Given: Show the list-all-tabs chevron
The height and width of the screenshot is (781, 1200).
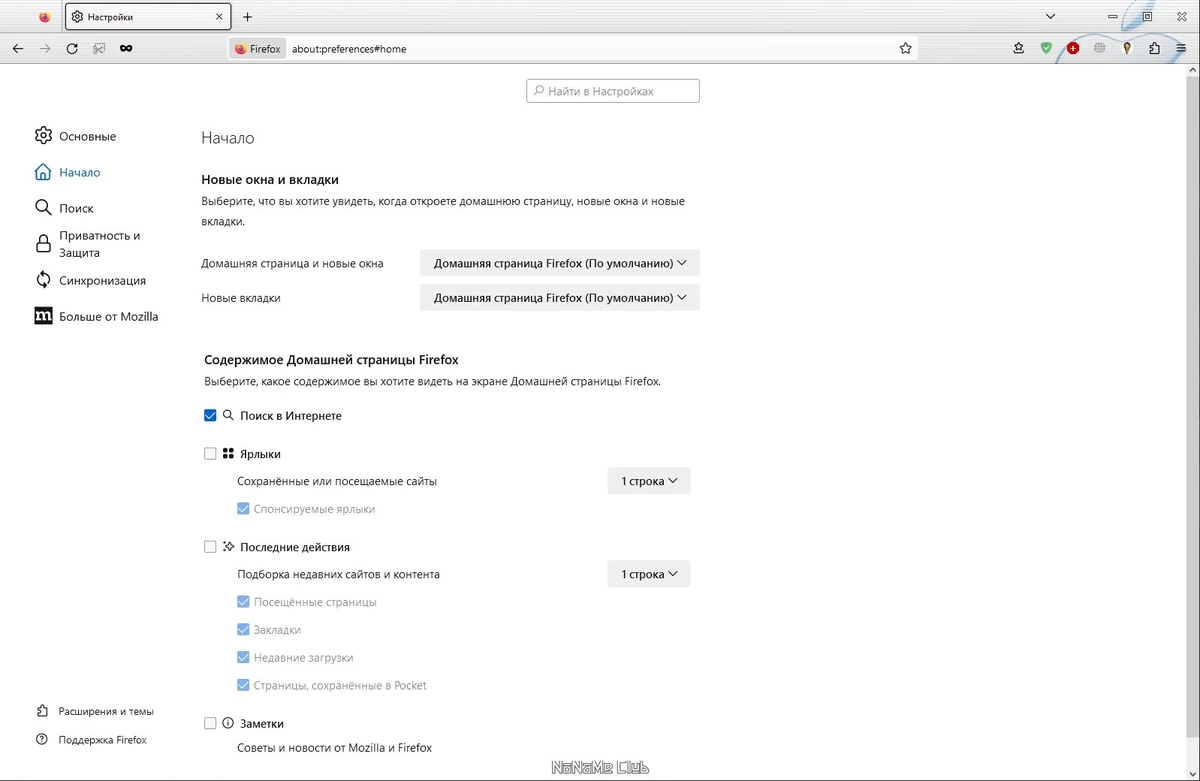Looking at the screenshot, I should pyautogui.click(x=1050, y=17).
